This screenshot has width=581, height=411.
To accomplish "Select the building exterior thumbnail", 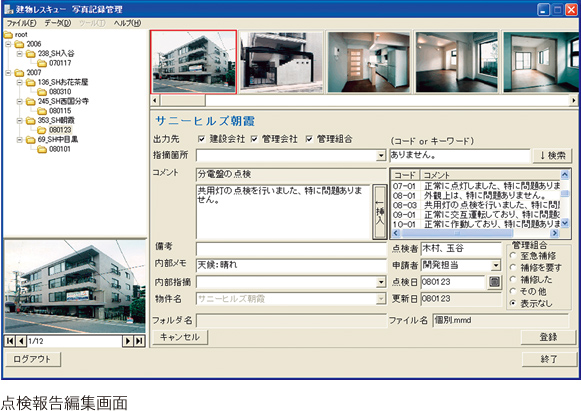I will (193, 62).
